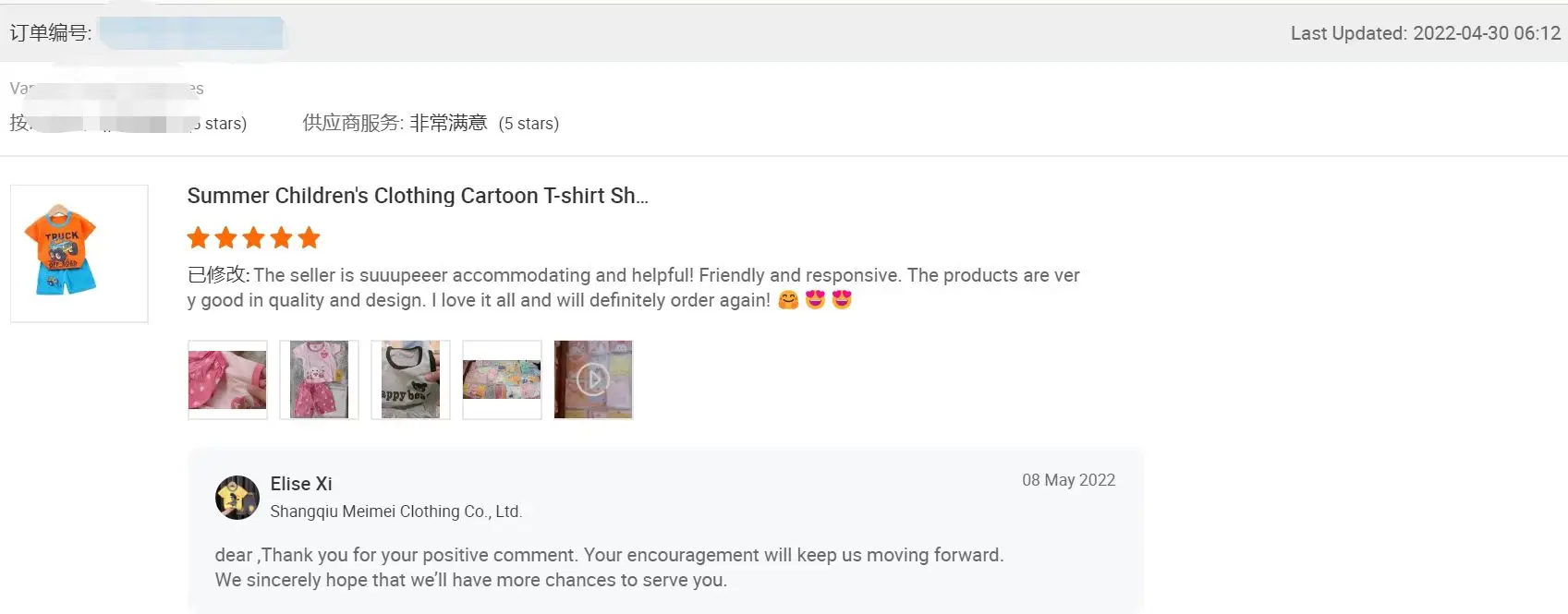This screenshot has height=614, width=1568.
Task: Click the Shangqiu Meimei Clothing Co. name
Action: (x=395, y=512)
